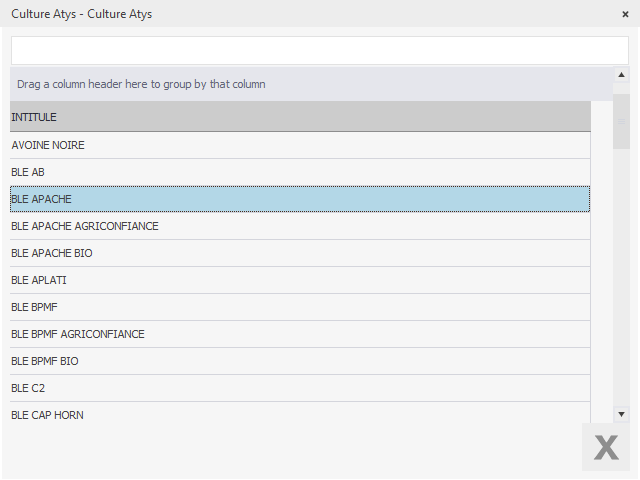The height and width of the screenshot is (480, 640).
Task: Click into the search text field
Action: tap(319, 51)
